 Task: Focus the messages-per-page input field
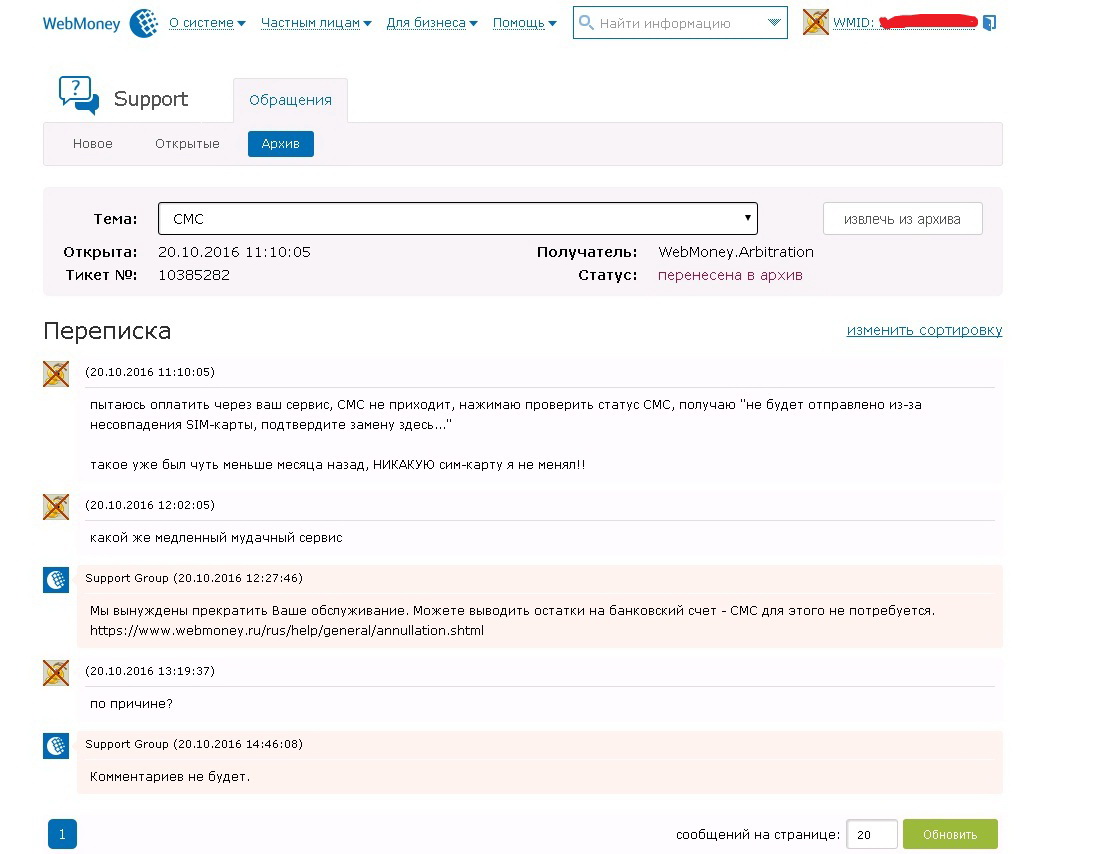871,834
